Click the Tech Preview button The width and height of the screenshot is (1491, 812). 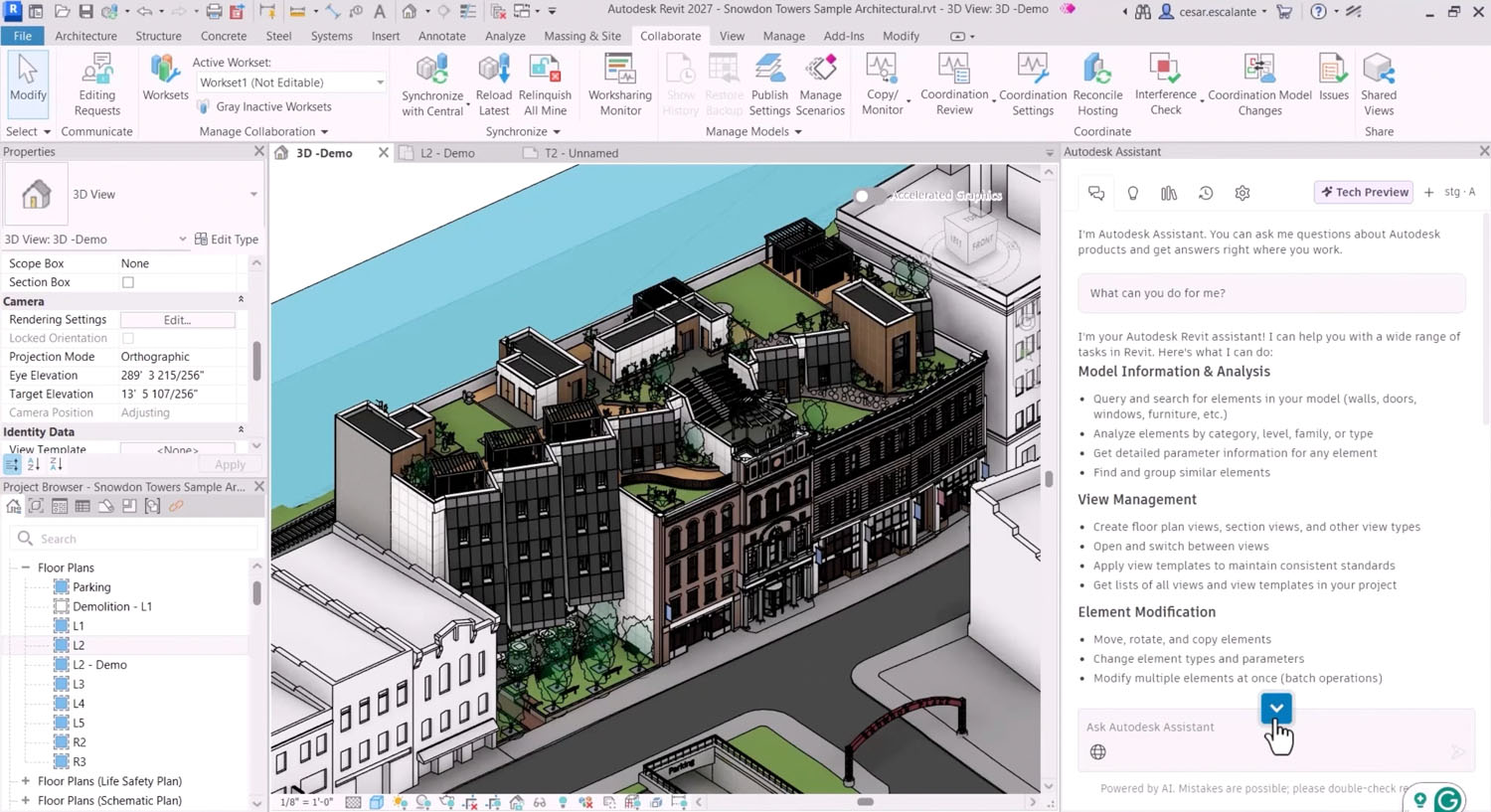tap(1364, 193)
